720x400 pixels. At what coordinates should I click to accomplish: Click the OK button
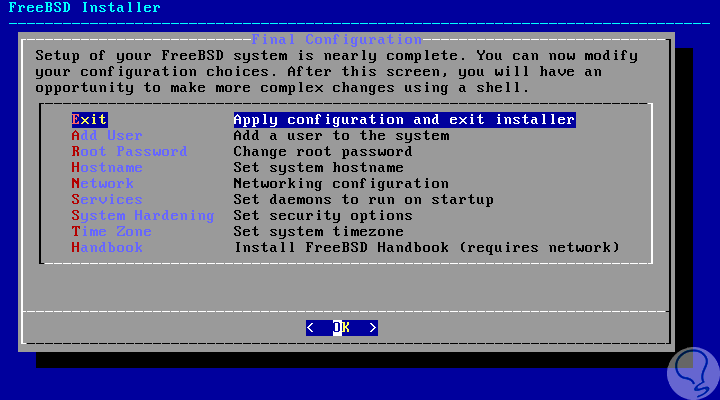342,327
